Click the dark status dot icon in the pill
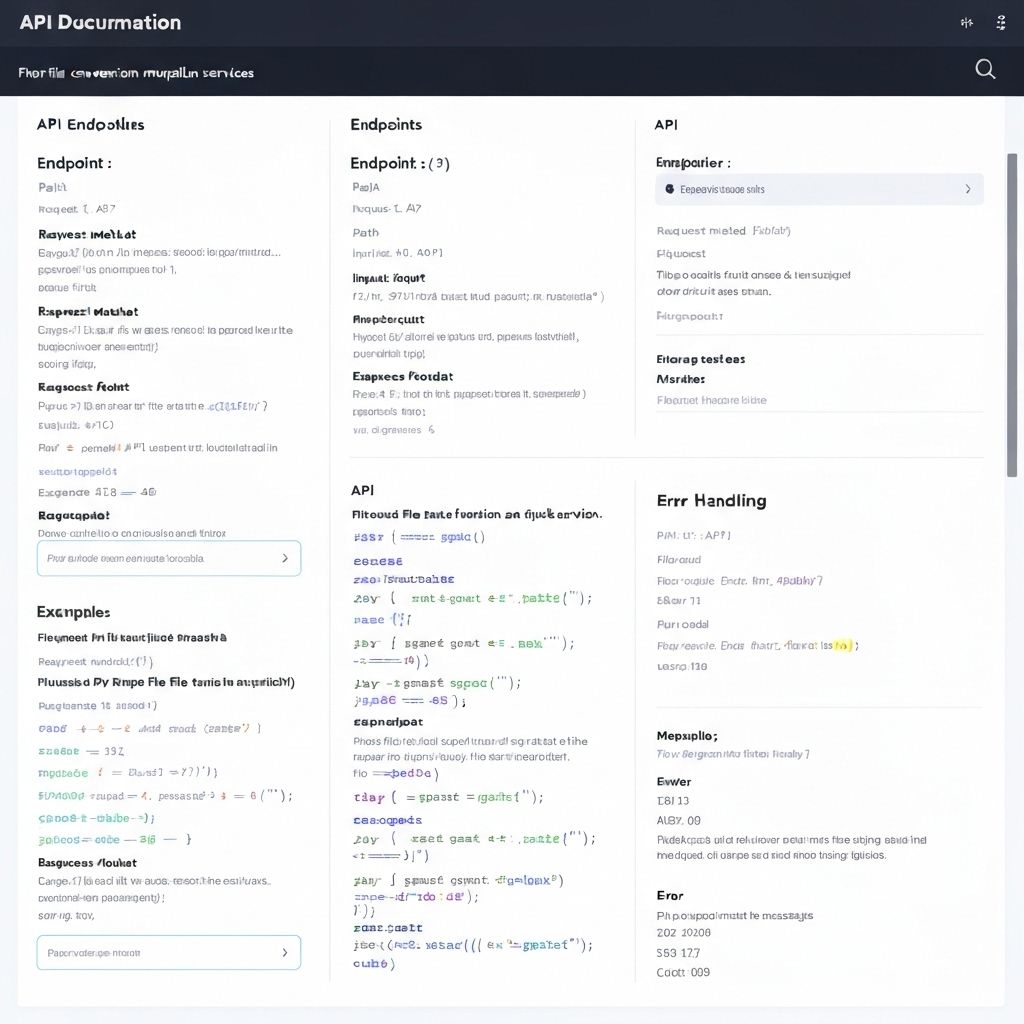Screen dimensions: 1024x1024 (669, 189)
